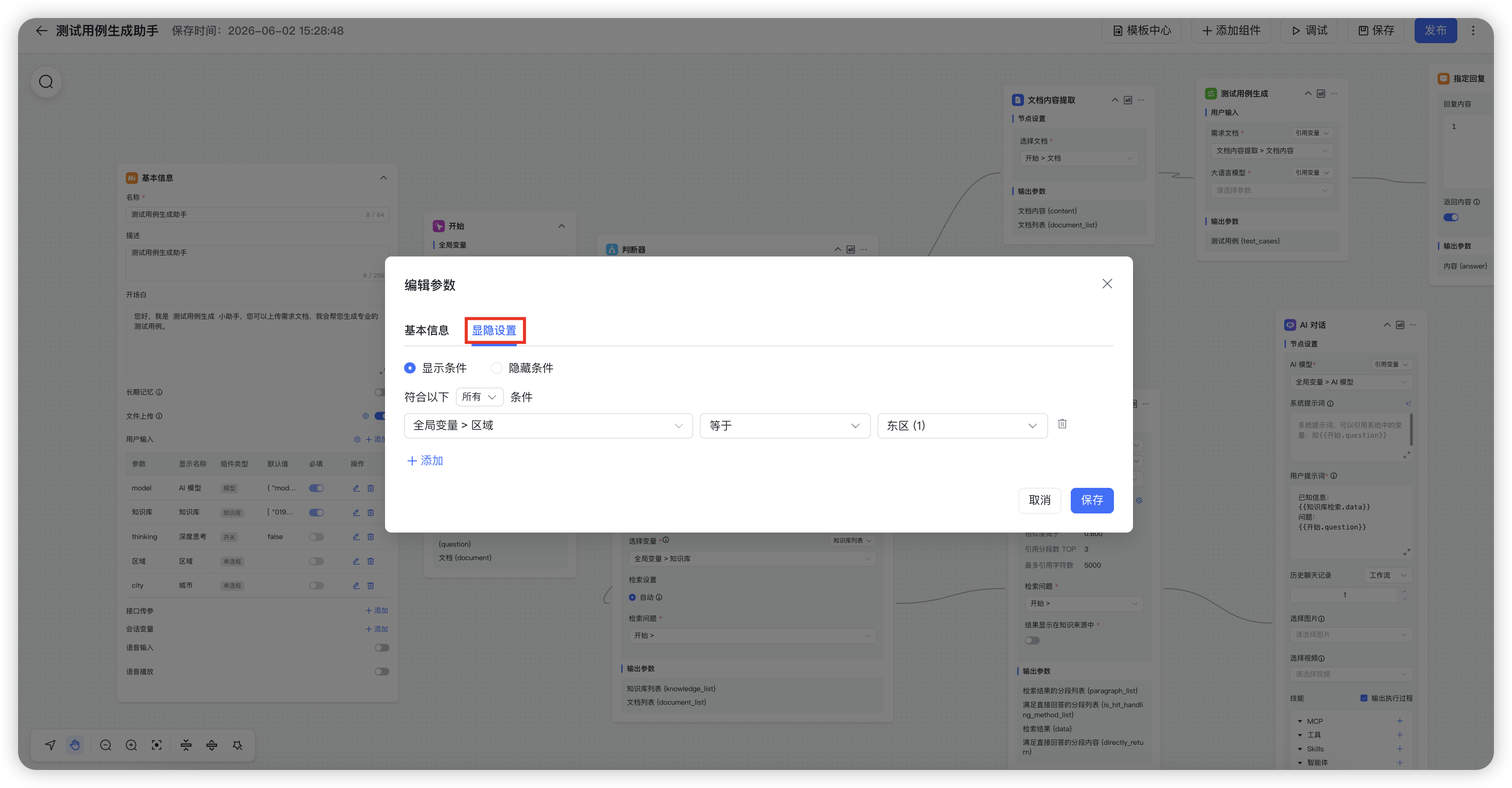Click 调试 in the top bar
Screen dimensions: 1512x788
(x=1310, y=31)
